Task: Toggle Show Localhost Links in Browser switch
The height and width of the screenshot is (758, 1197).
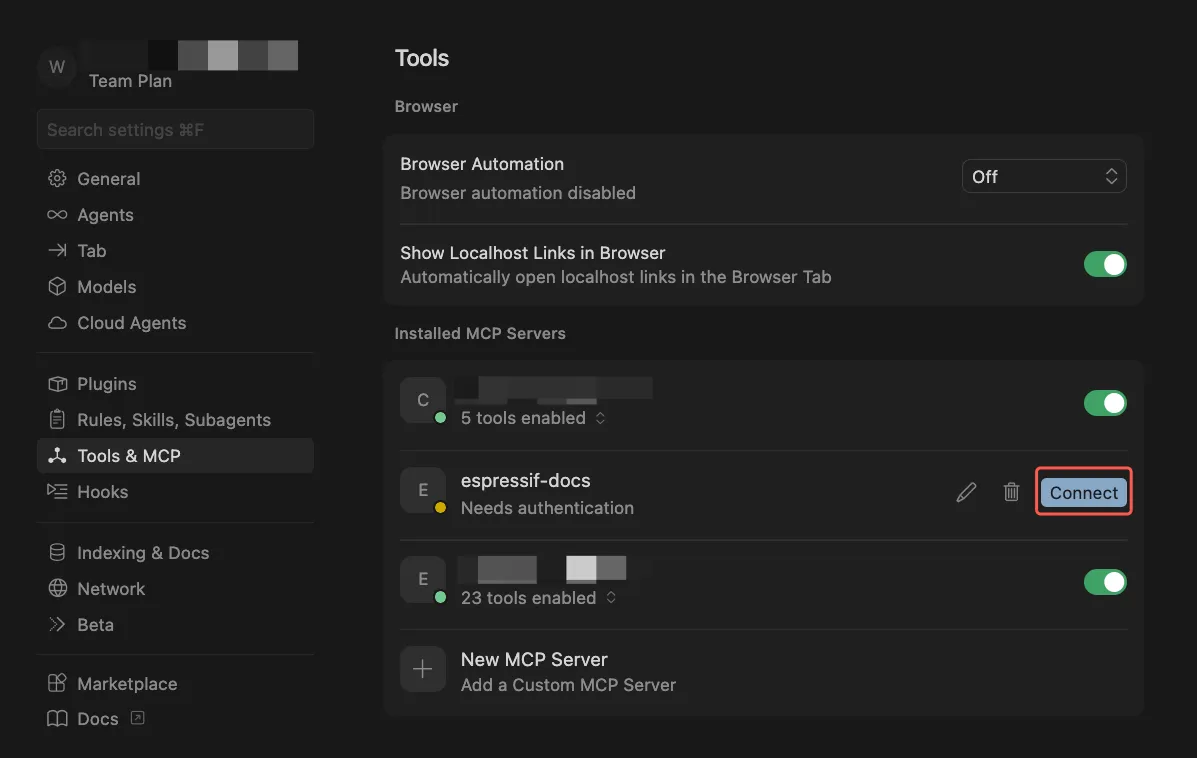Action: point(1105,265)
